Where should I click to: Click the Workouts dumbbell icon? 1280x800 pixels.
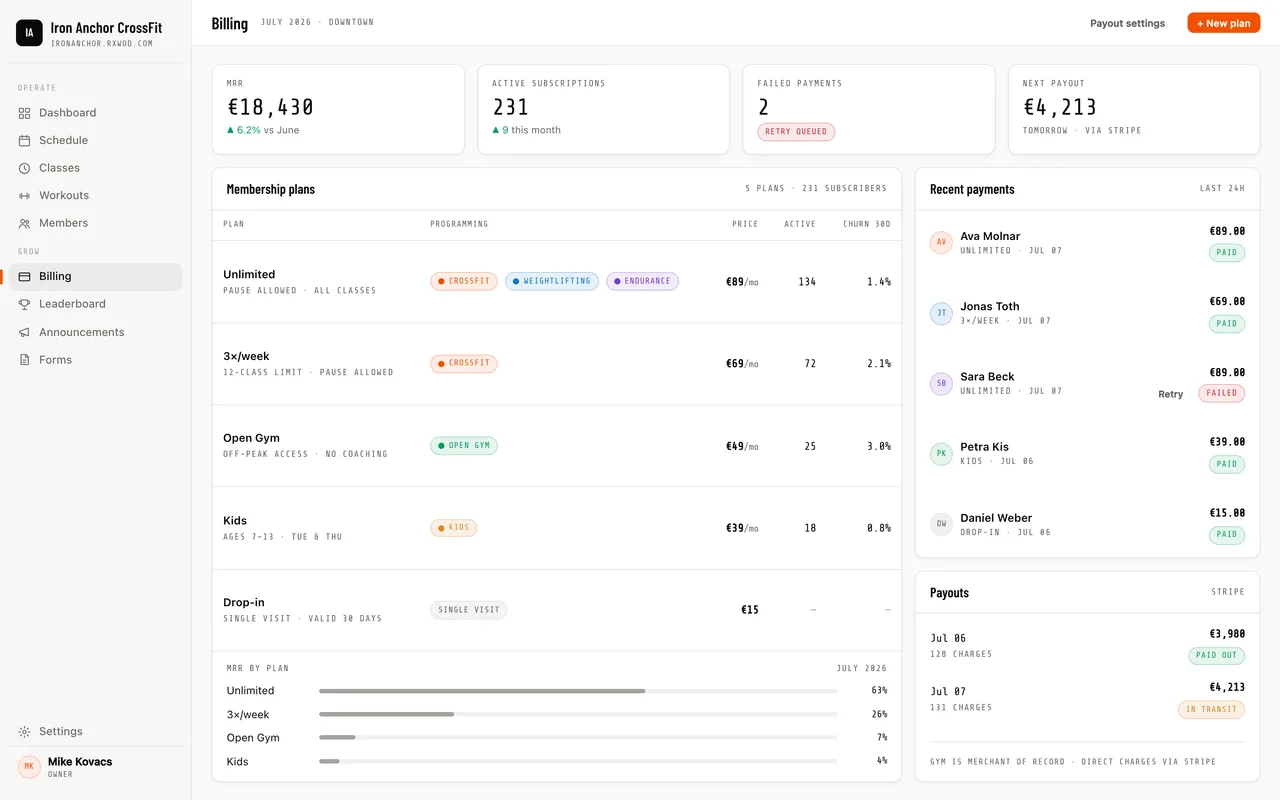(25, 196)
